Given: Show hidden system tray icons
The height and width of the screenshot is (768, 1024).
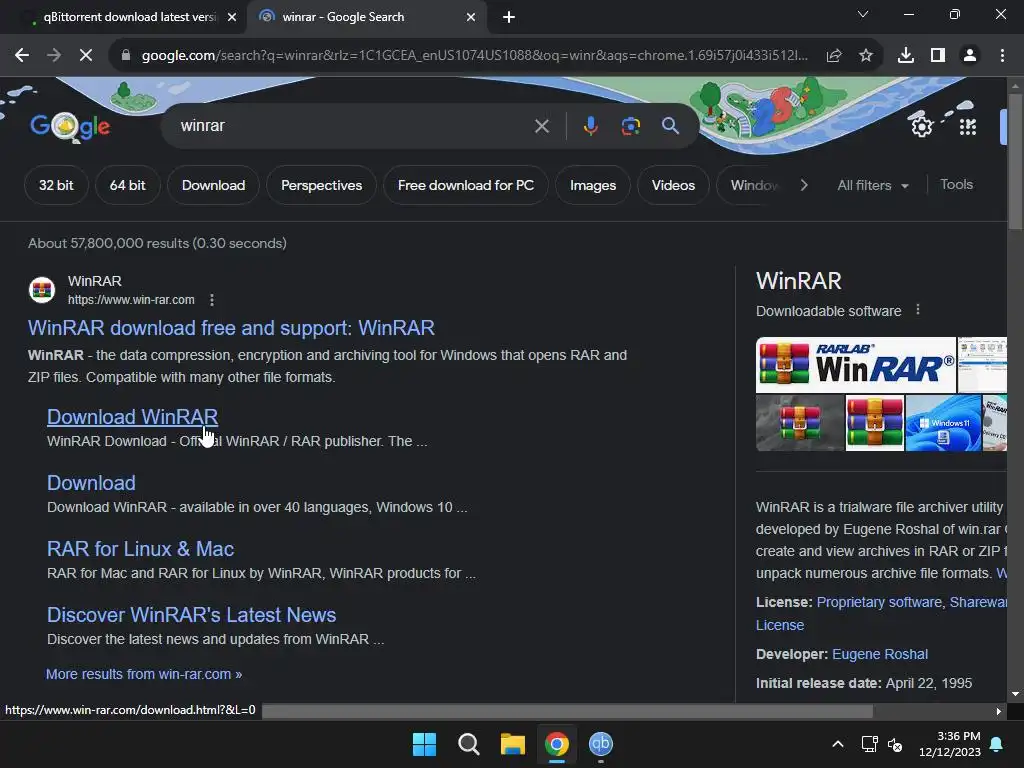Looking at the screenshot, I should pos(838,744).
